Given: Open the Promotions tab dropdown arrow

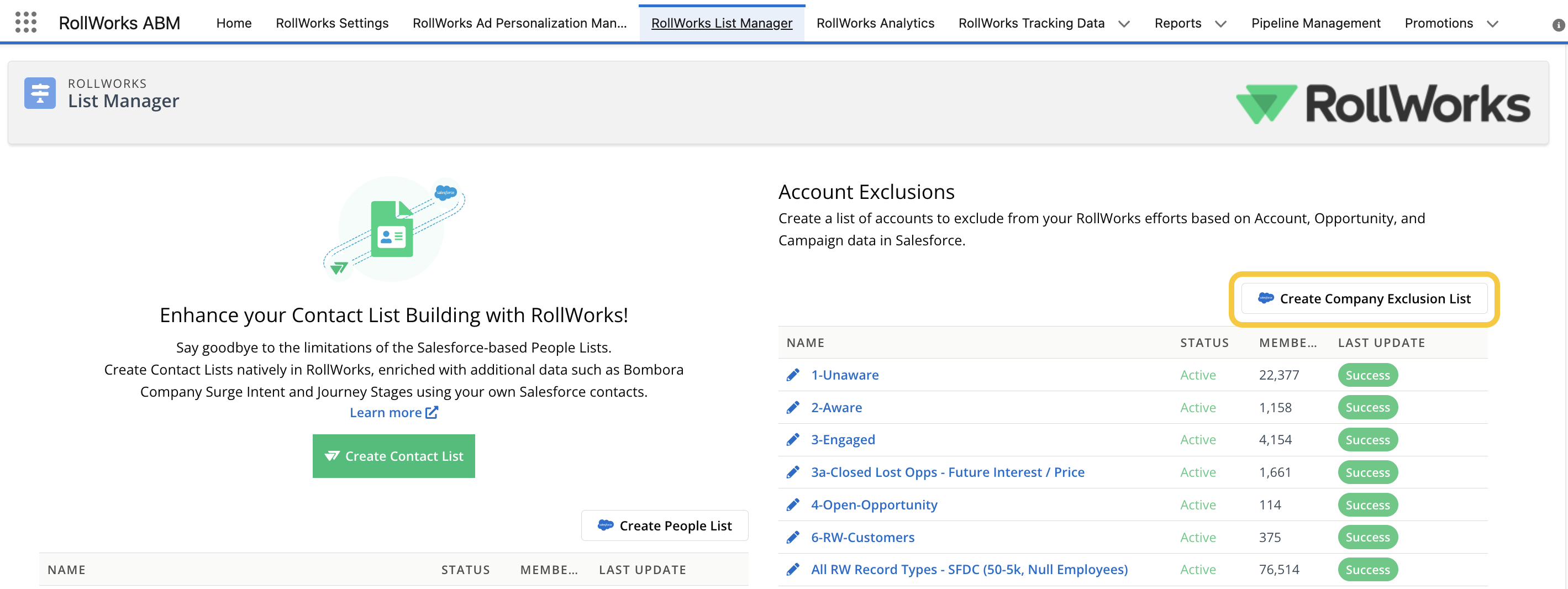Looking at the screenshot, I should 1492,24.
